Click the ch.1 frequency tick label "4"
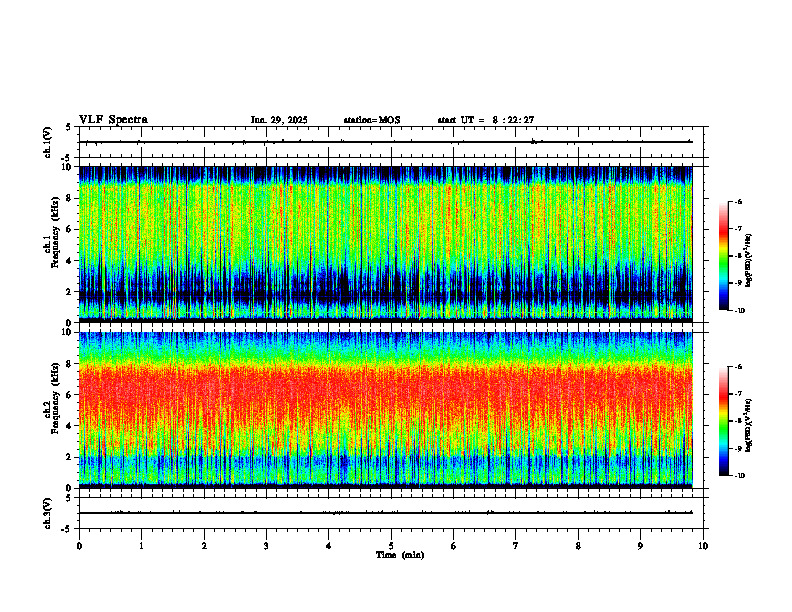 click(x=70, y=261)
